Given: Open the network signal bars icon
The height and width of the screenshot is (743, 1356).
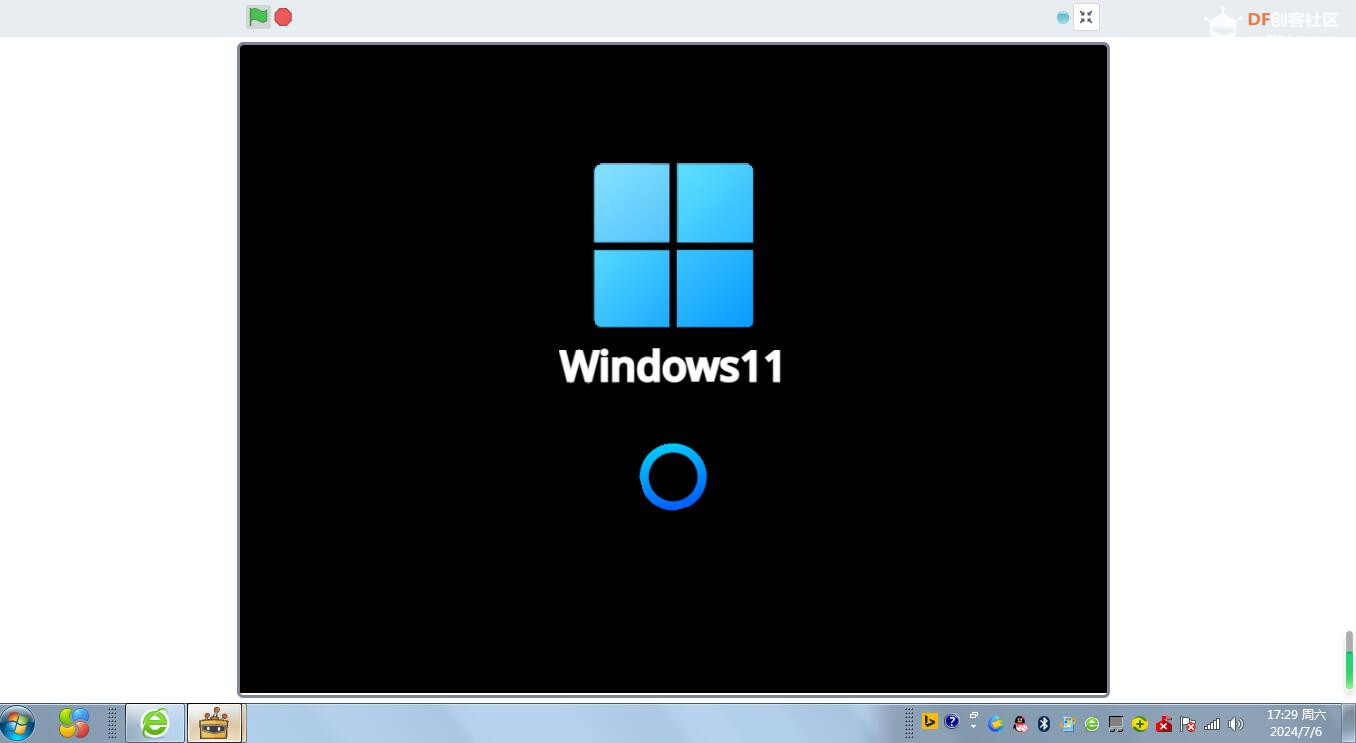Looking at the screenshot, I should pos(1212,724).
